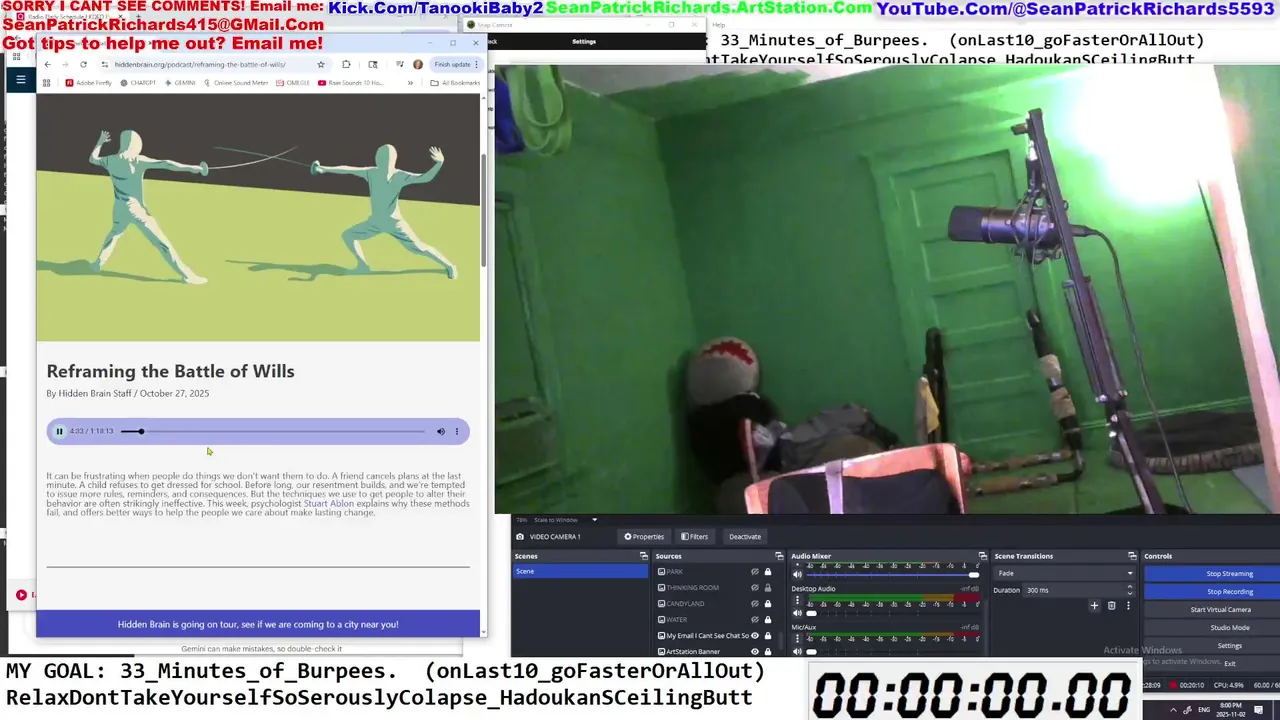Open Chrome apps grid in bookmarks bar
Image resolution: width=1280 pixels, height=720 pixels.
point(46,83)
